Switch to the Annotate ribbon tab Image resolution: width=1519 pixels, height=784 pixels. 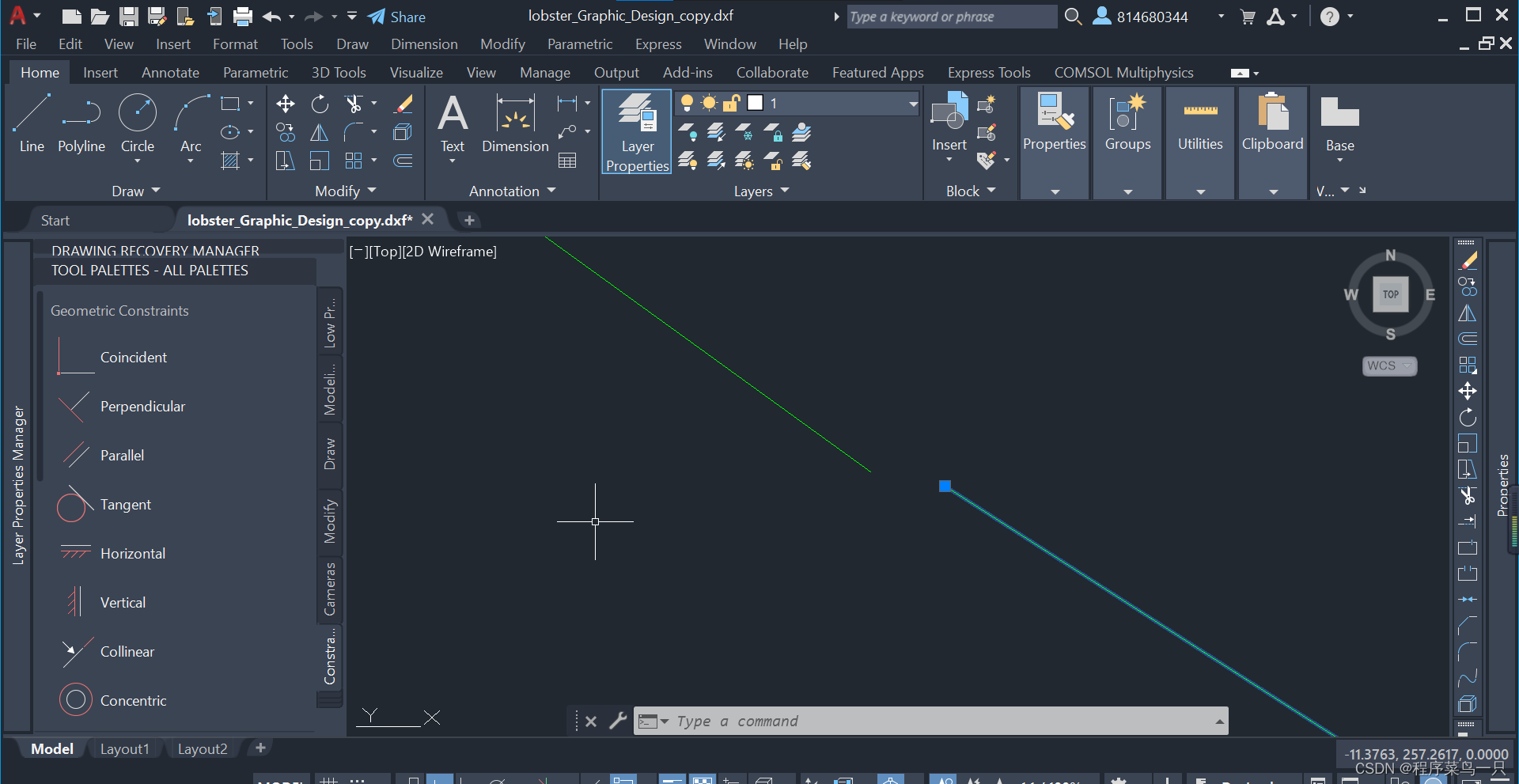point(170,73)
